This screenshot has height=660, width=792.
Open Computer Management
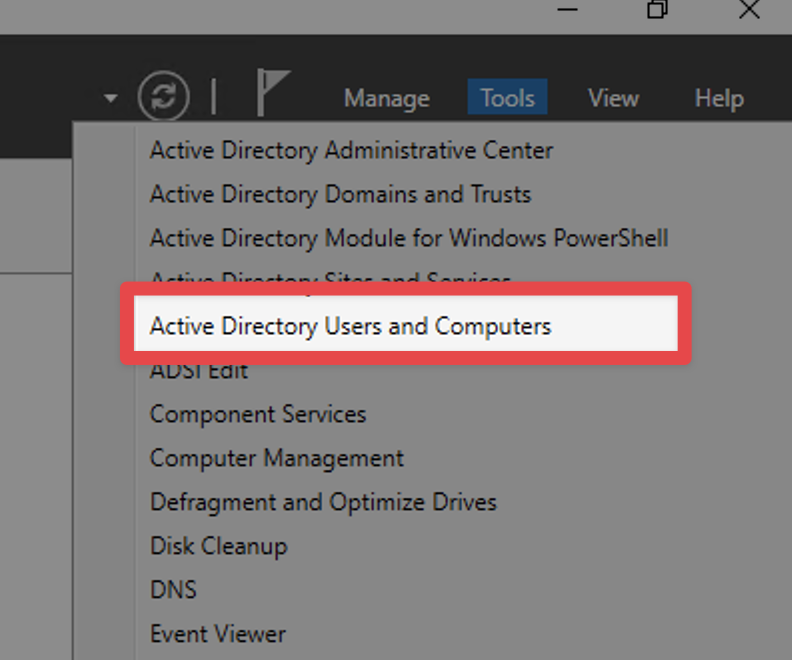[276, 458]
